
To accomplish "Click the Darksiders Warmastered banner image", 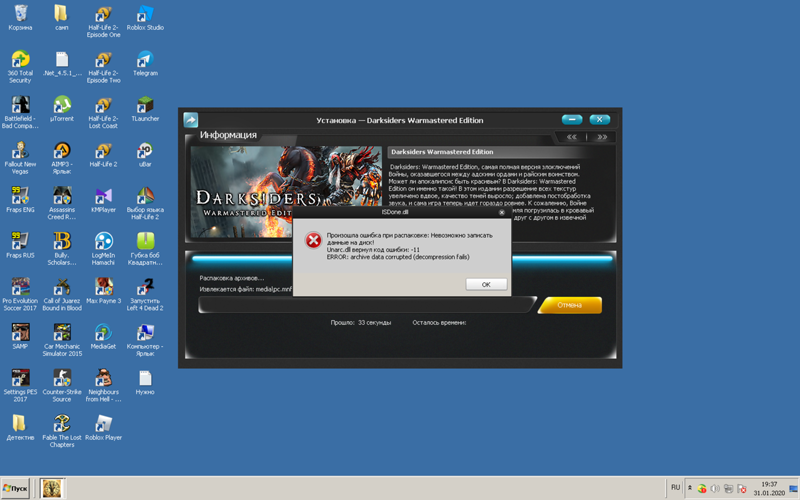I will [x=286, y=191].
